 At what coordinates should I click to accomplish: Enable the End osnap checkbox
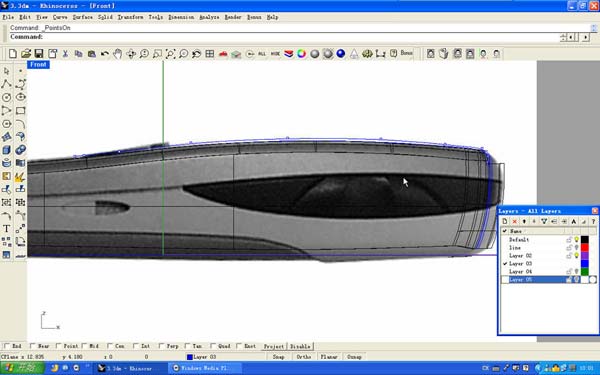click(x=7, y=346)
